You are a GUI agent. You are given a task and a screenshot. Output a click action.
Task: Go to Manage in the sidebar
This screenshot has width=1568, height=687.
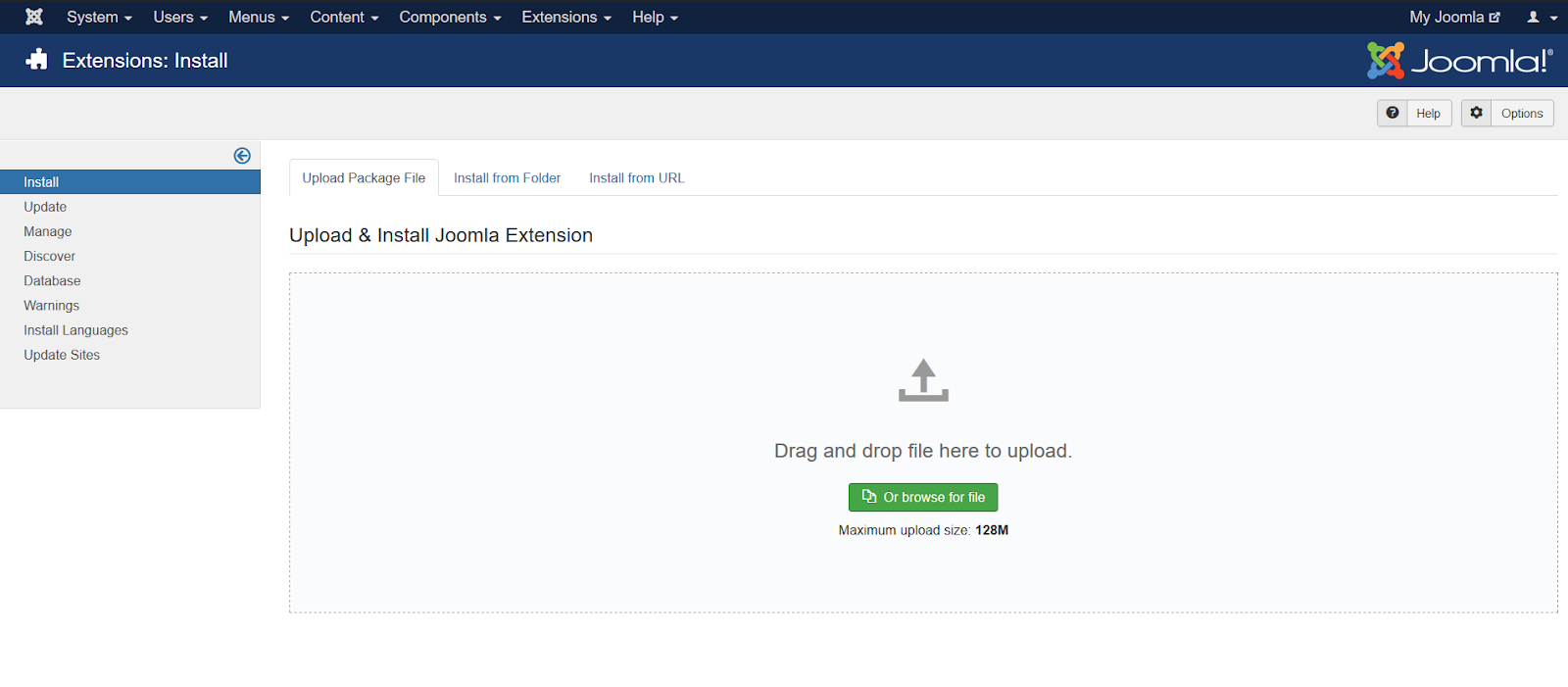[x=48, y=231]
